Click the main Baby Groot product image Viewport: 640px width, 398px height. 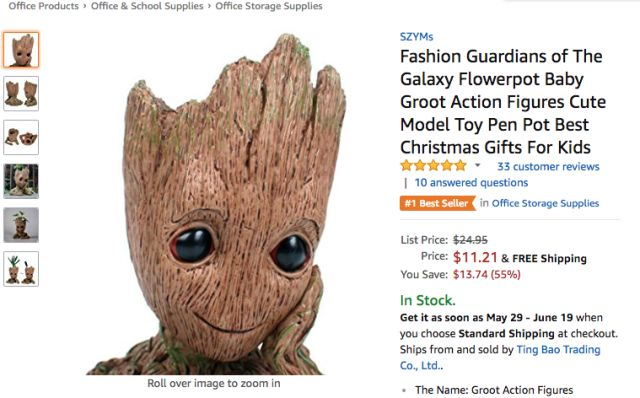pos(214,203)
